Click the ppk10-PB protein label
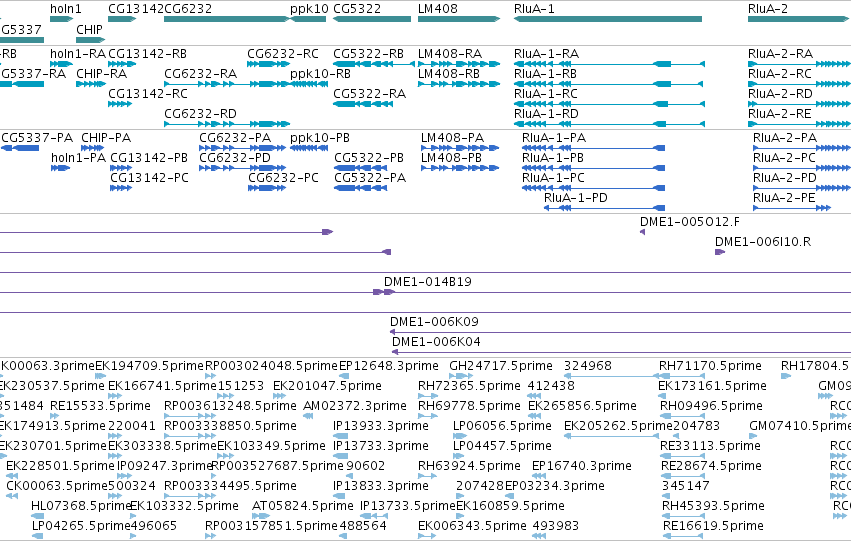 [320, 138]
